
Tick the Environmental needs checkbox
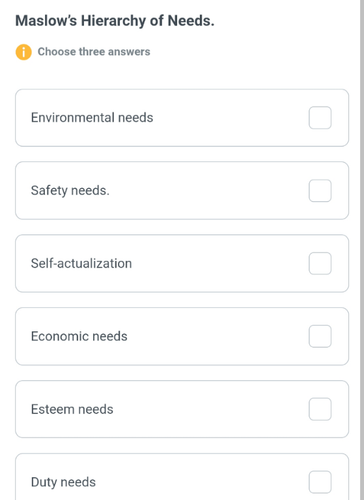pyautogui.click(x=320, y=118)
